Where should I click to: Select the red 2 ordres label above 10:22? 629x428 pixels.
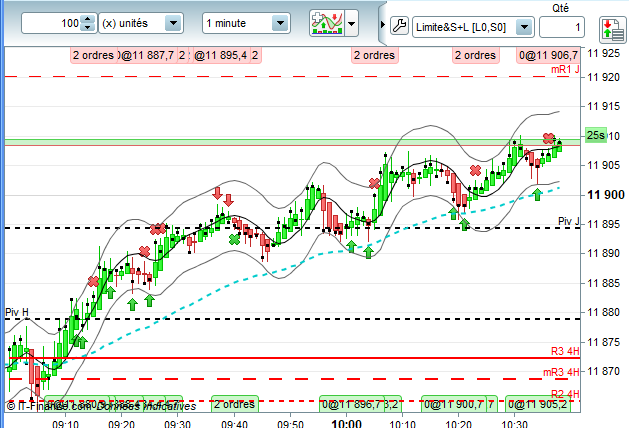475,55
